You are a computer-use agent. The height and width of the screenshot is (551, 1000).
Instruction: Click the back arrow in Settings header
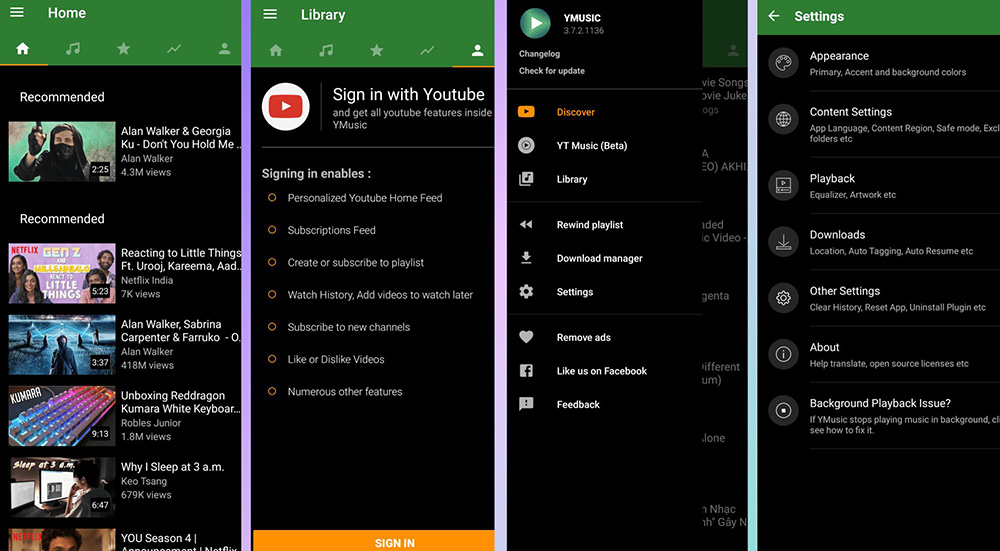(x=773, y=16)
